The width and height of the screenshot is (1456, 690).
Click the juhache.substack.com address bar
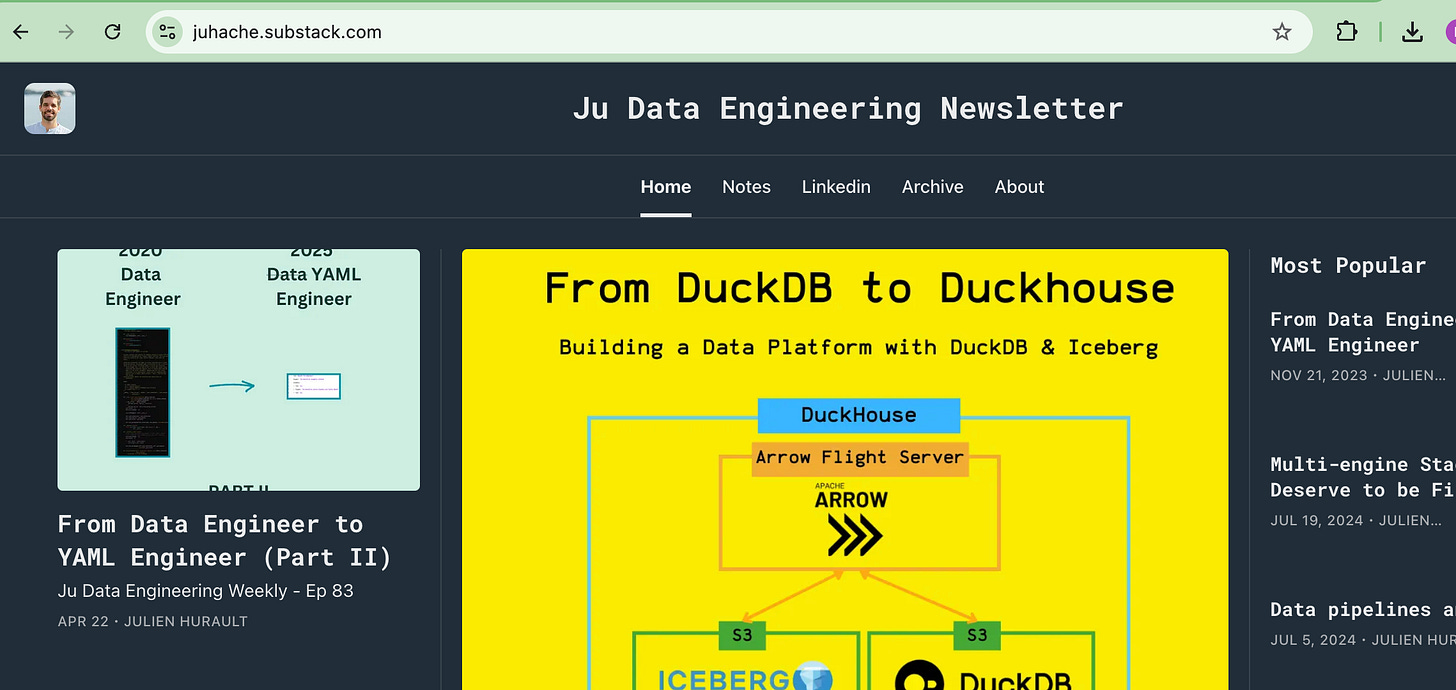click(730, 32)
